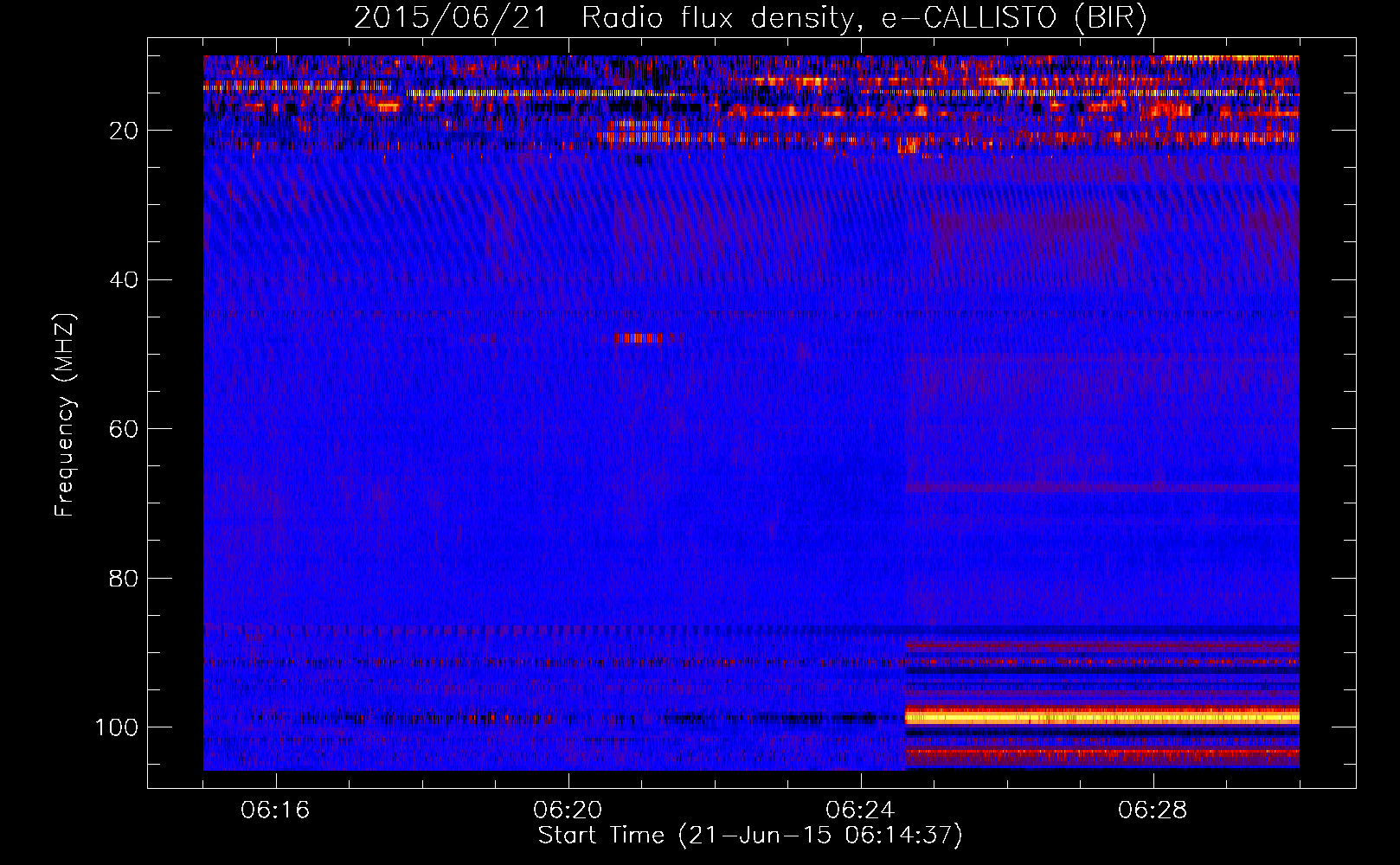This screenshot has height=865, width=1400.
Task: Click the Start Time axis label
Action: (x=750, y=836)
